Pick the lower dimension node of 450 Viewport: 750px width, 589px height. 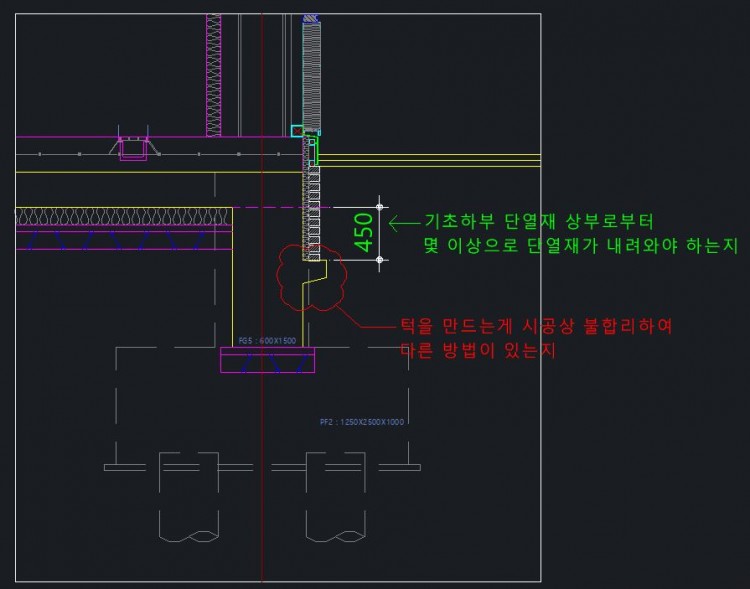click(x=379, y=260)
